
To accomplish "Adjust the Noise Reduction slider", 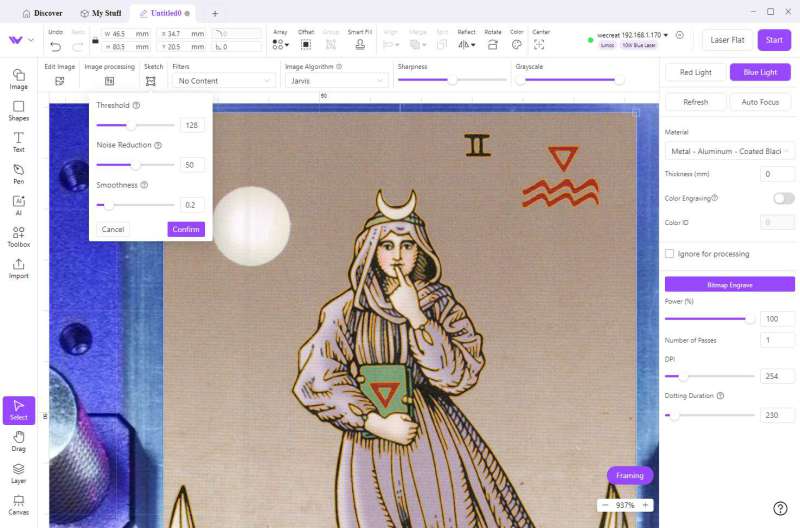I will 135,165.
